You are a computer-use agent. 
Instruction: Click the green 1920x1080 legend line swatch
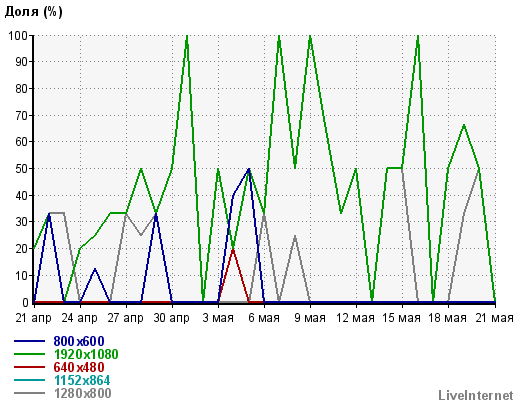pyautogui.click(x=29, y=354)
